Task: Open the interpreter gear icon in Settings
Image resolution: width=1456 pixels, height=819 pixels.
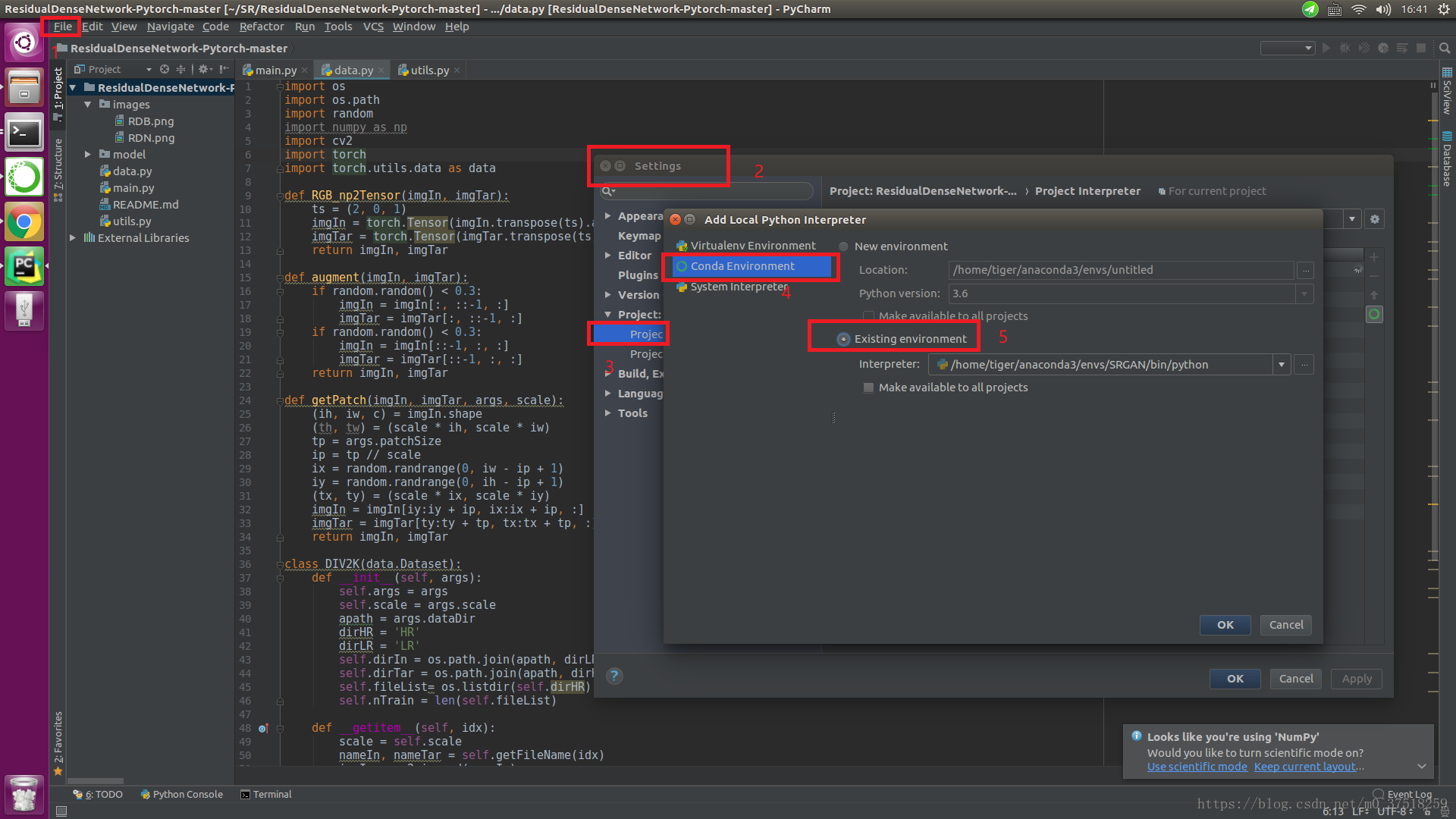Action: [x=1375, y=219]
